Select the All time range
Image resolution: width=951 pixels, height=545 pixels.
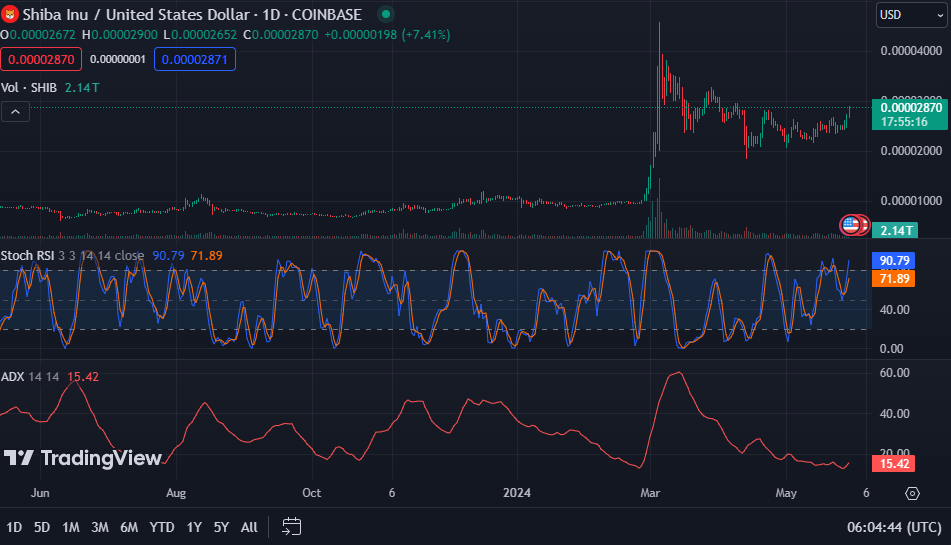point(249,527)
